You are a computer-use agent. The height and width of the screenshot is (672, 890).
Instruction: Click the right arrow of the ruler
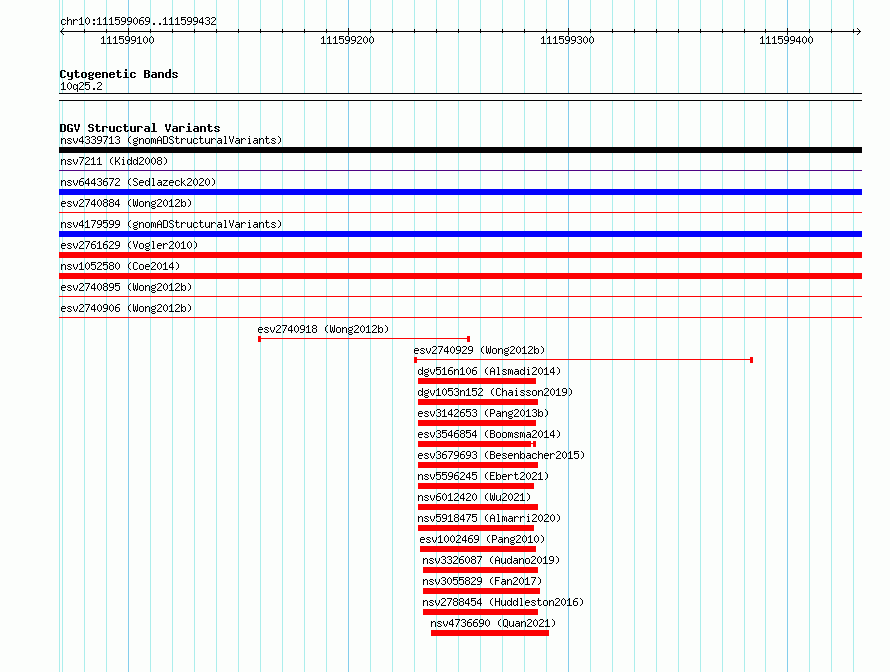coord(858,31)
